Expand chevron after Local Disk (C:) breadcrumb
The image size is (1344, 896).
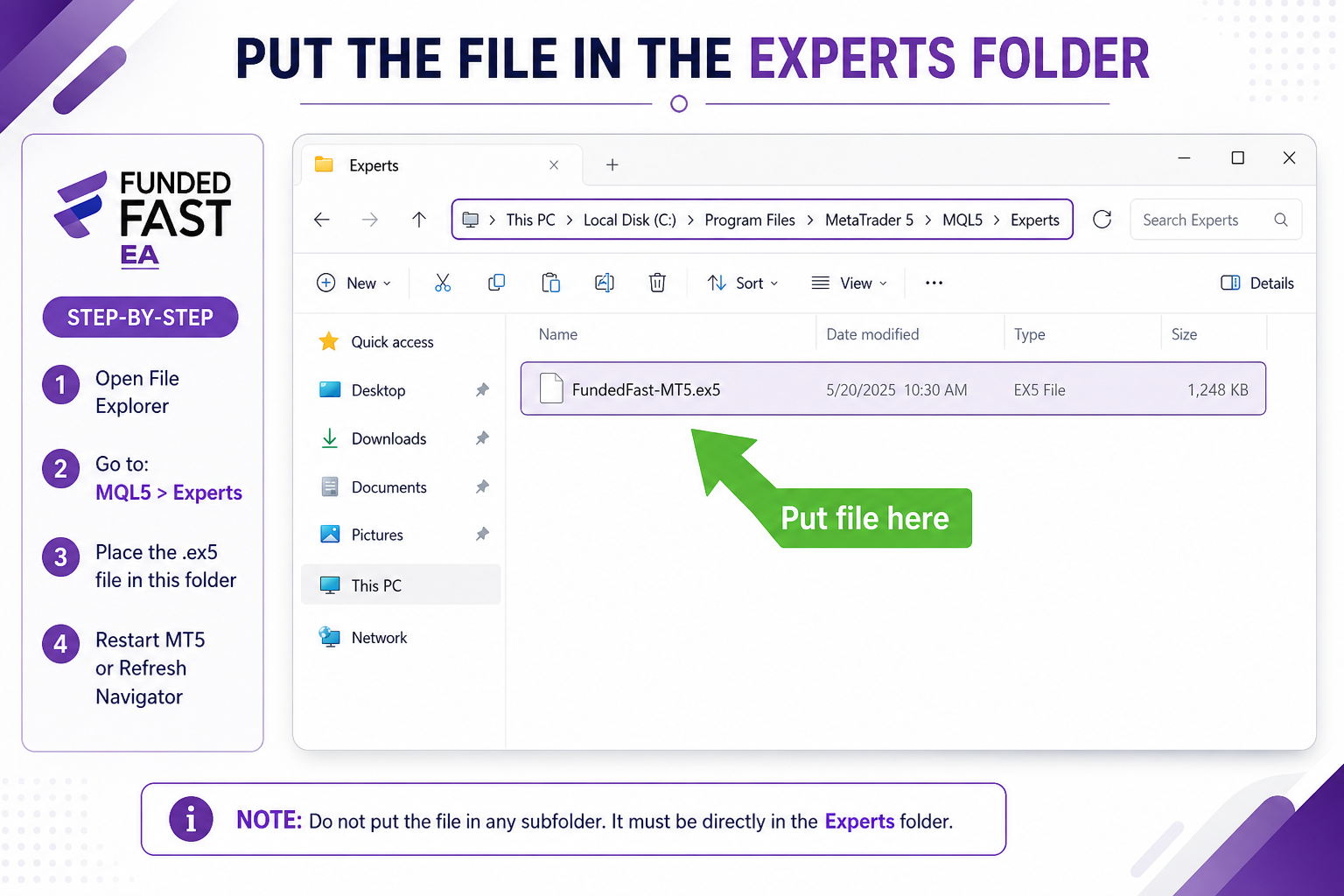pyautogui.click(x=690, y=220)
